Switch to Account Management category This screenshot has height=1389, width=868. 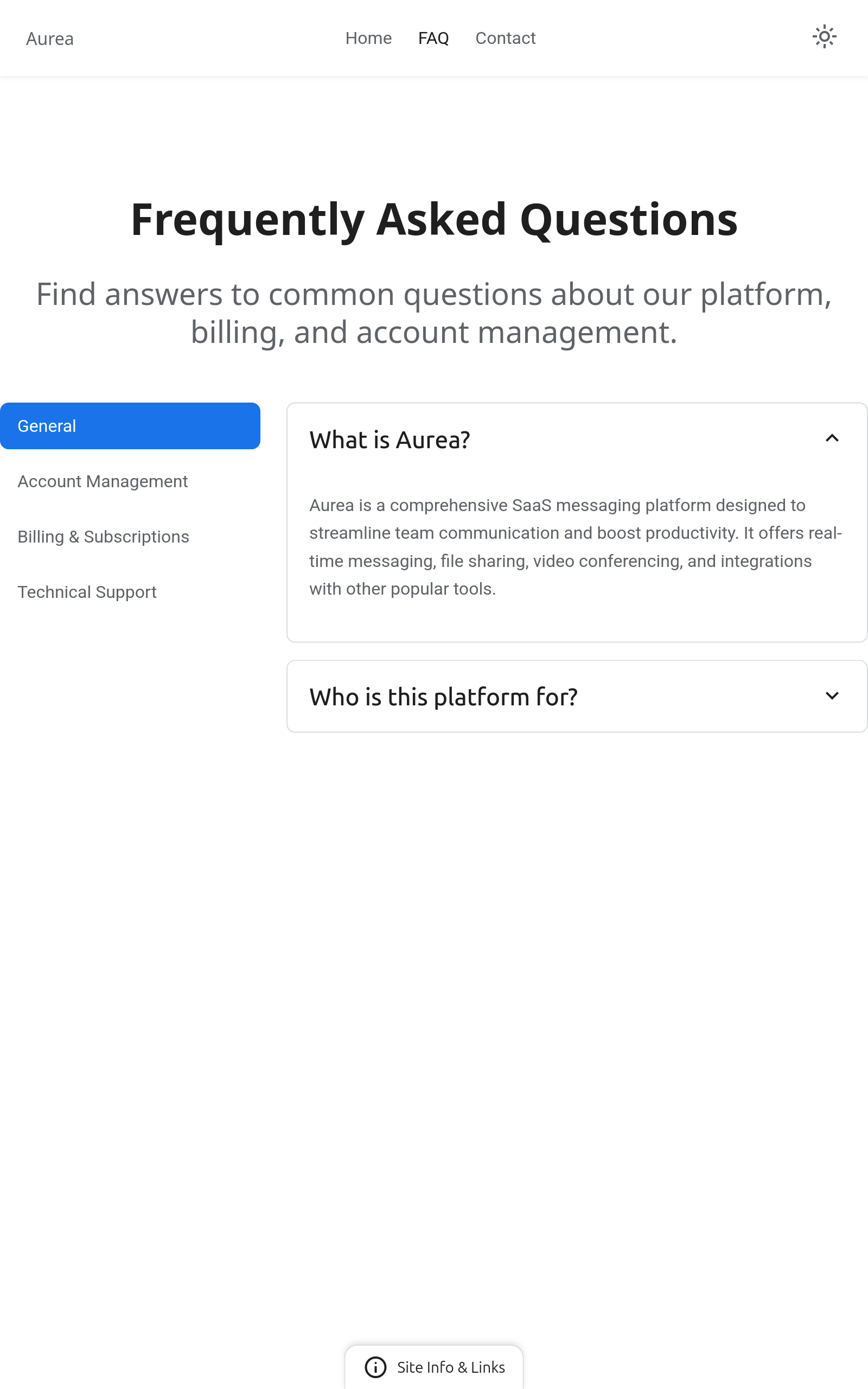coord(103,482)
